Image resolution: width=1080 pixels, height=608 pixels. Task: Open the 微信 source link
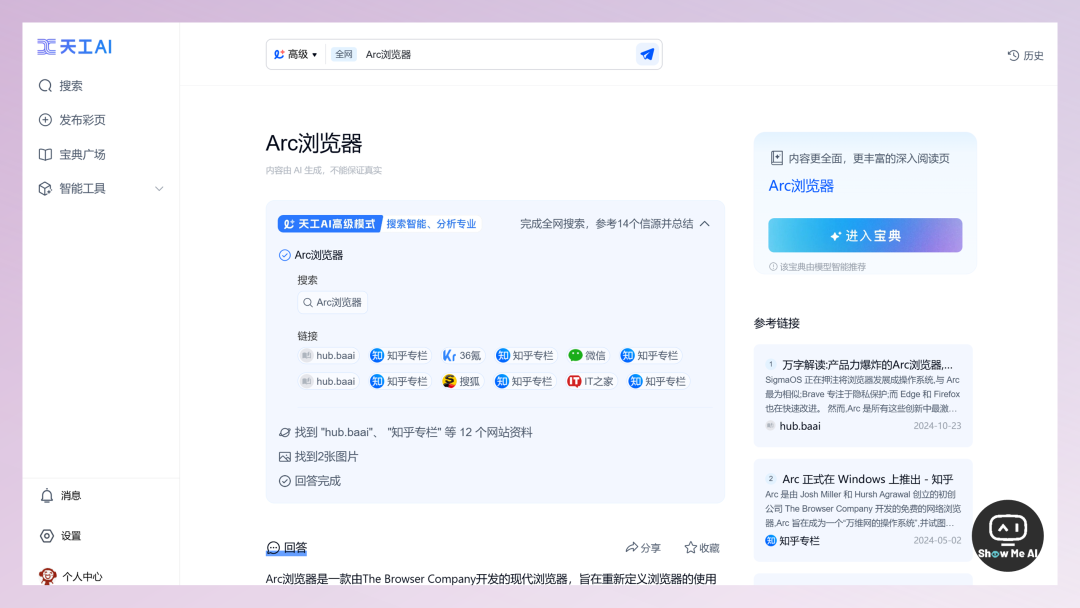pyautogui.click(x=587, y=355)
